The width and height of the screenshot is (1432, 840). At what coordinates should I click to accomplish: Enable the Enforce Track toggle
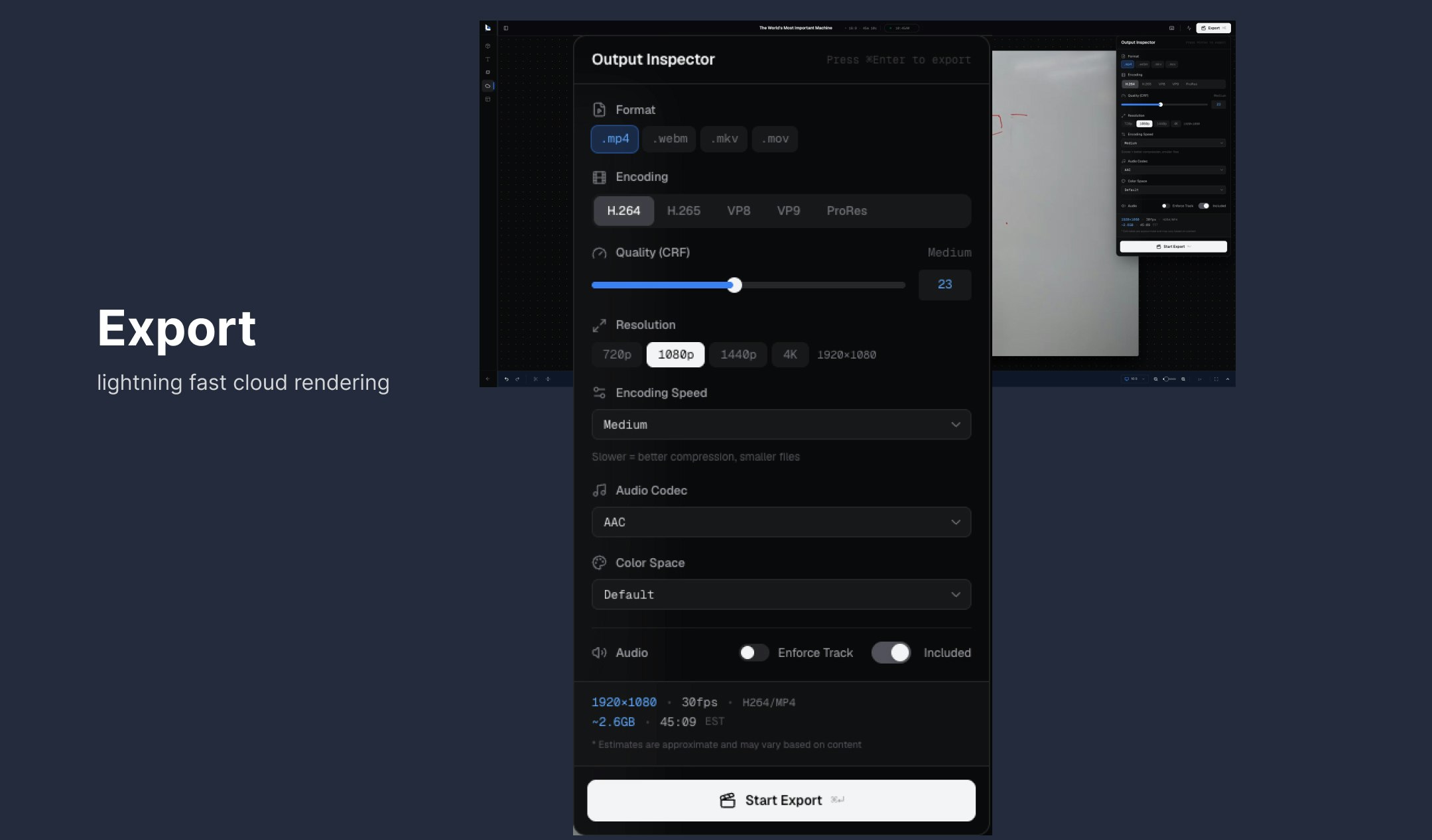click(x=753, y=653)
